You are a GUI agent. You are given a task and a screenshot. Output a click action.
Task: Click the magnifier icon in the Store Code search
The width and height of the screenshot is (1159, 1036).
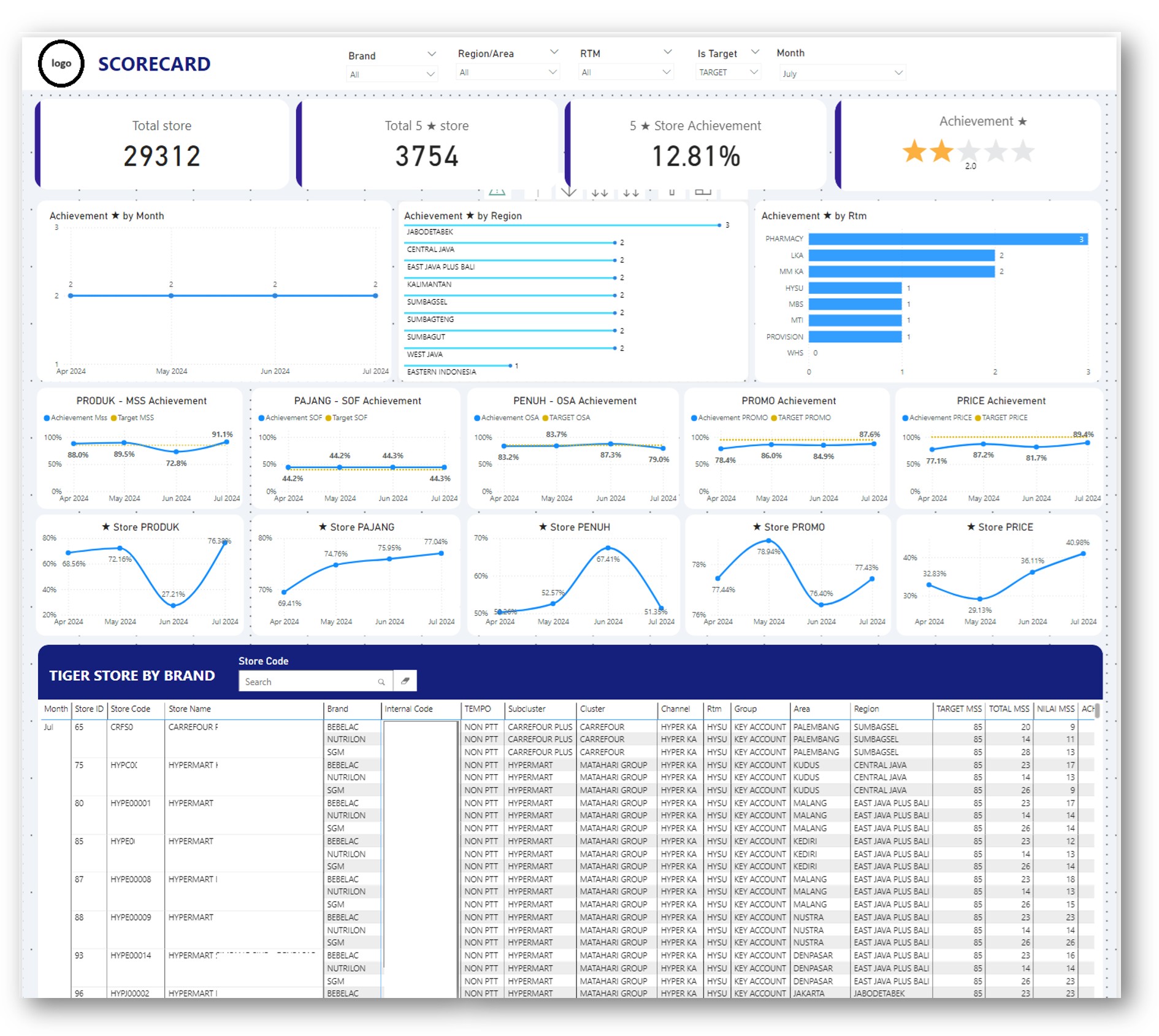point(381,682)
